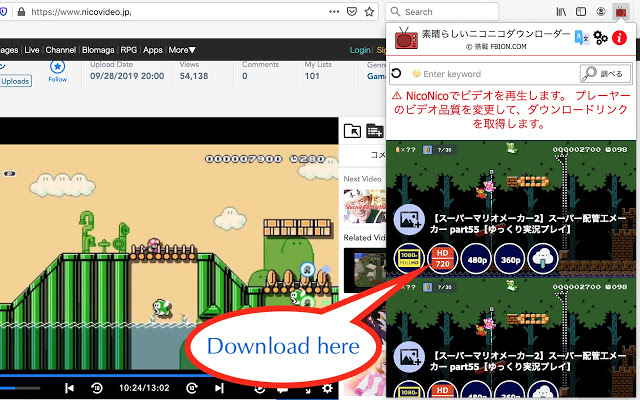Open the Blomaga menu item
The image size is (640, 400).
click(98, 50)
